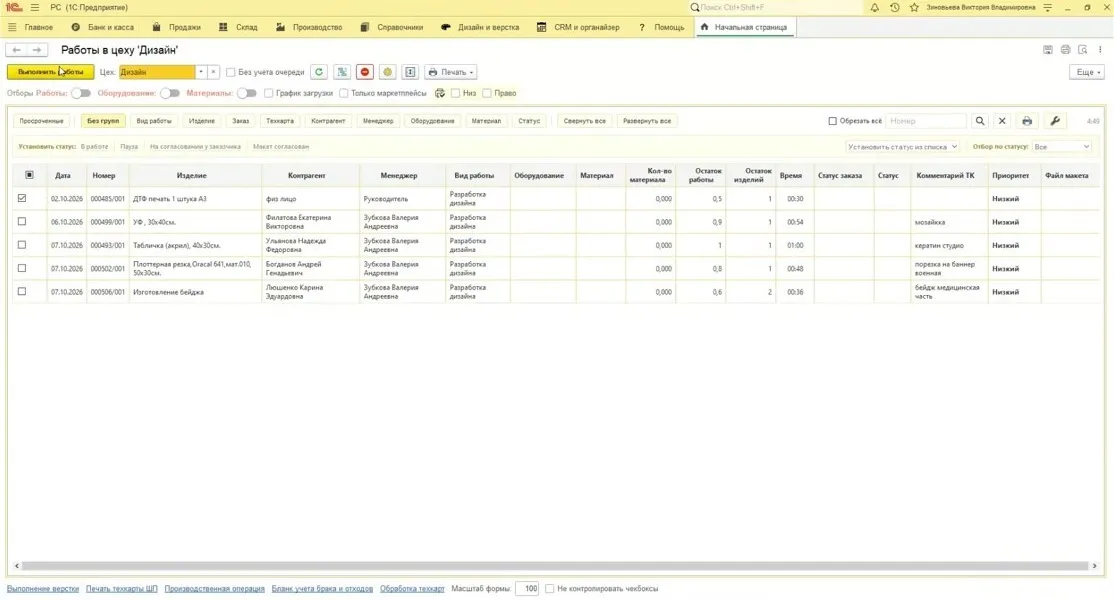This screenshot has width=1114, height=600.
Task: Open the 1C main hamburger menu
Action: 35,7
